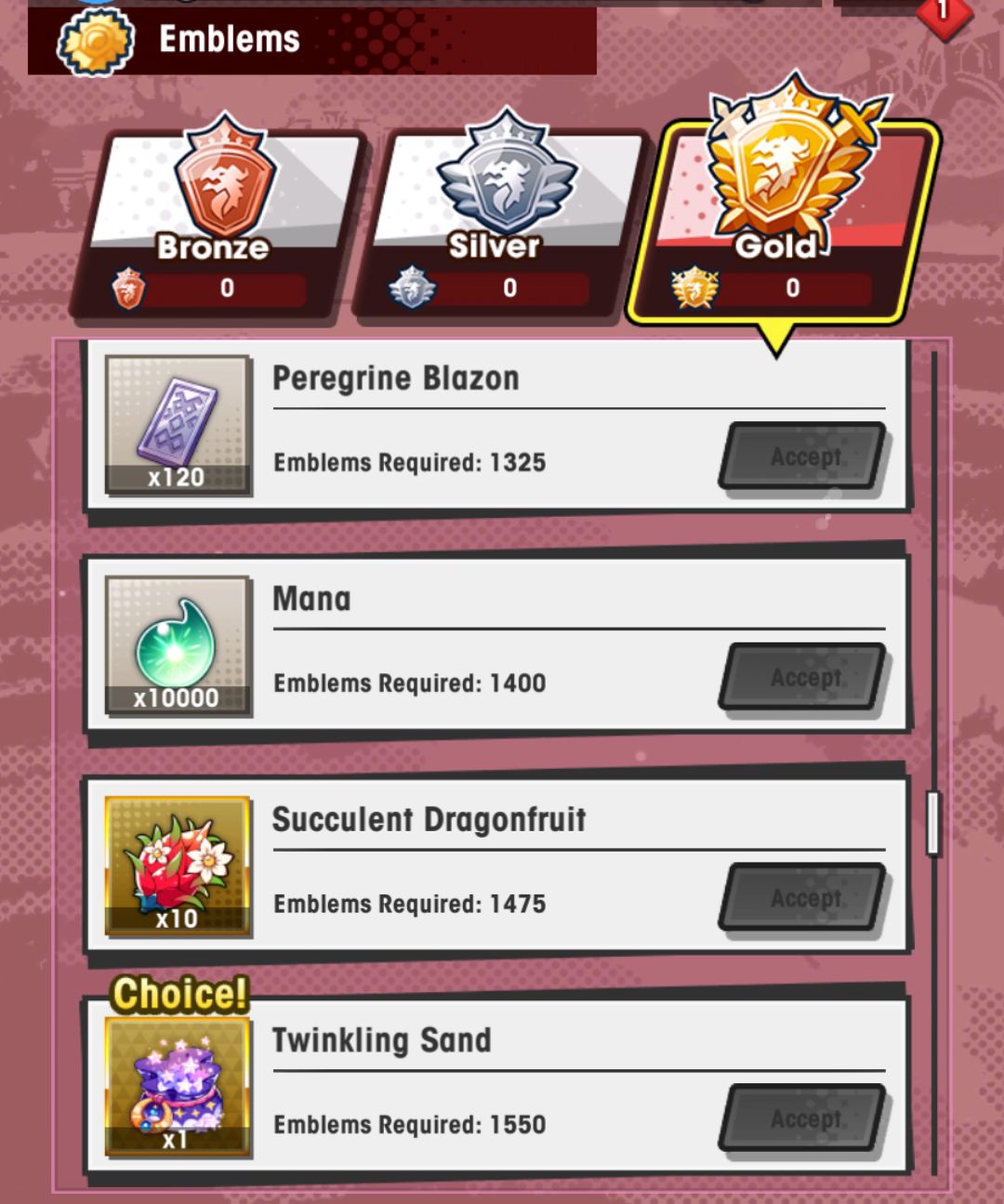Click the small silver emblem counter icon
Image resolution: width=1004 pixels, height=1204 pixels.
pos(412,288)
